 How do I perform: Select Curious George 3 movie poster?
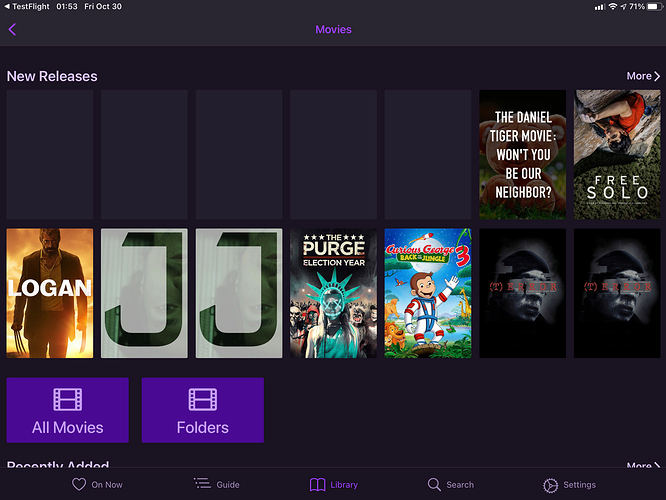[x=428, y=293]
